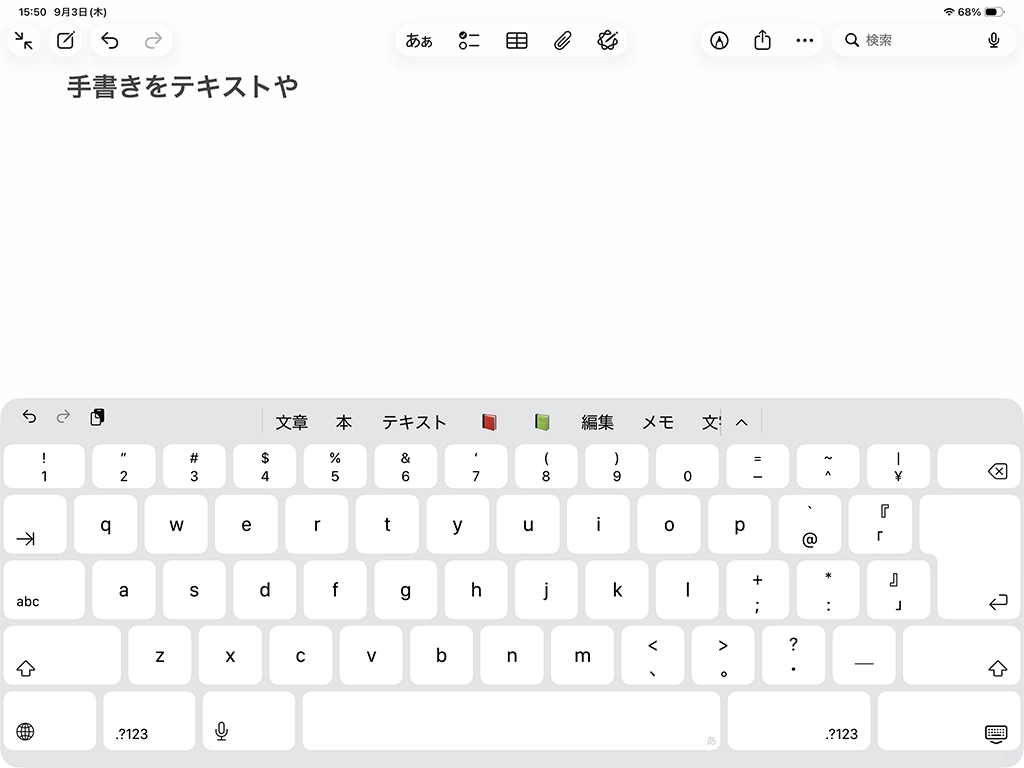This screenshot has width=1024, height=768.
Task: Switch keyboard language with the globe key
Action: click(x=50, y=721)
